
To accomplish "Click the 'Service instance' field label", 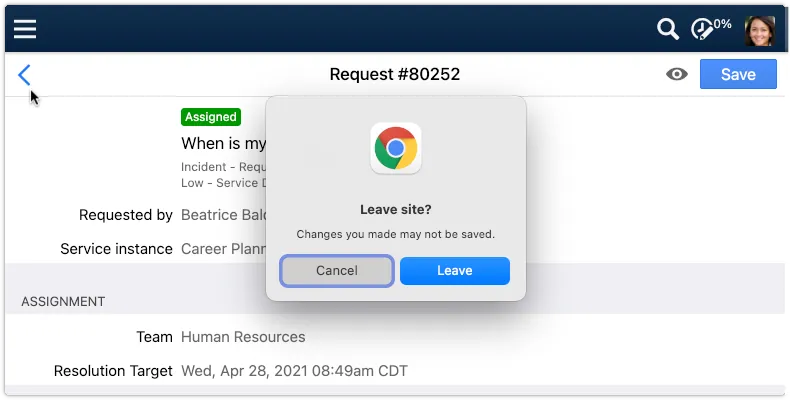I will pyautogui.click(x=116, y=248).
